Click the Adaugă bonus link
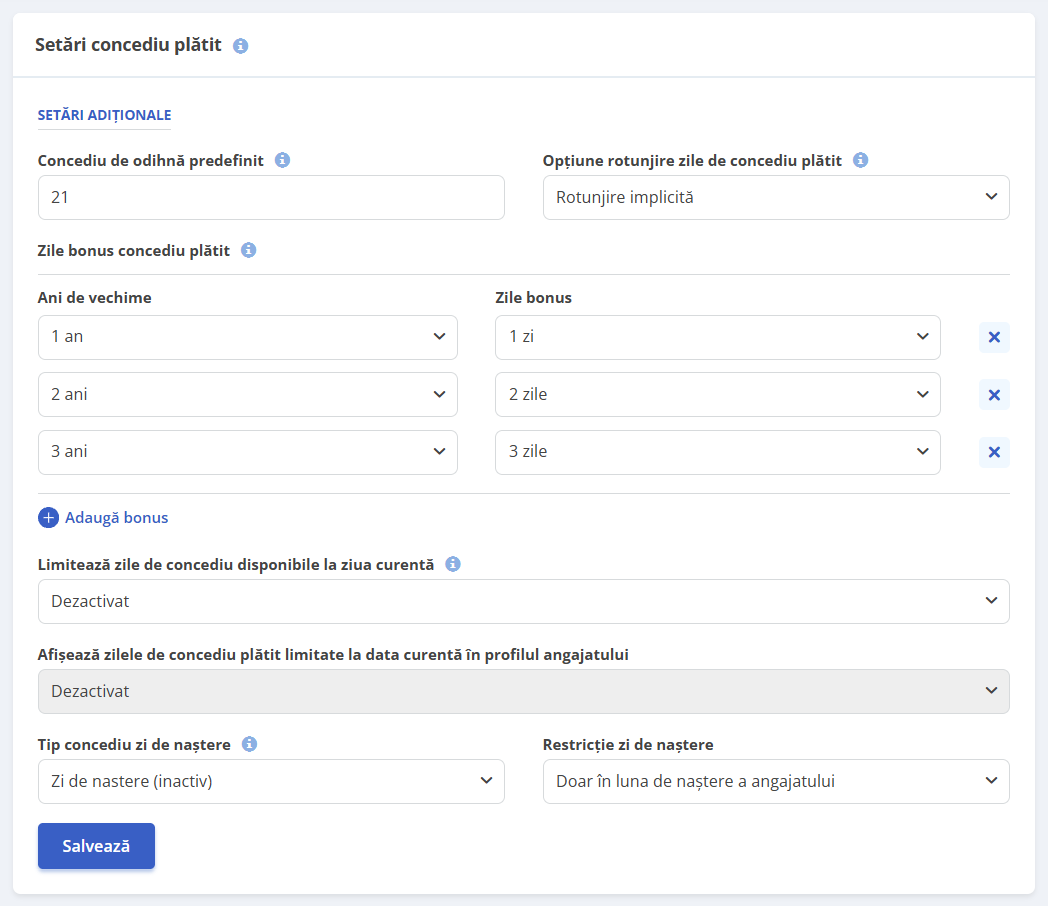 tap(116, 518)
